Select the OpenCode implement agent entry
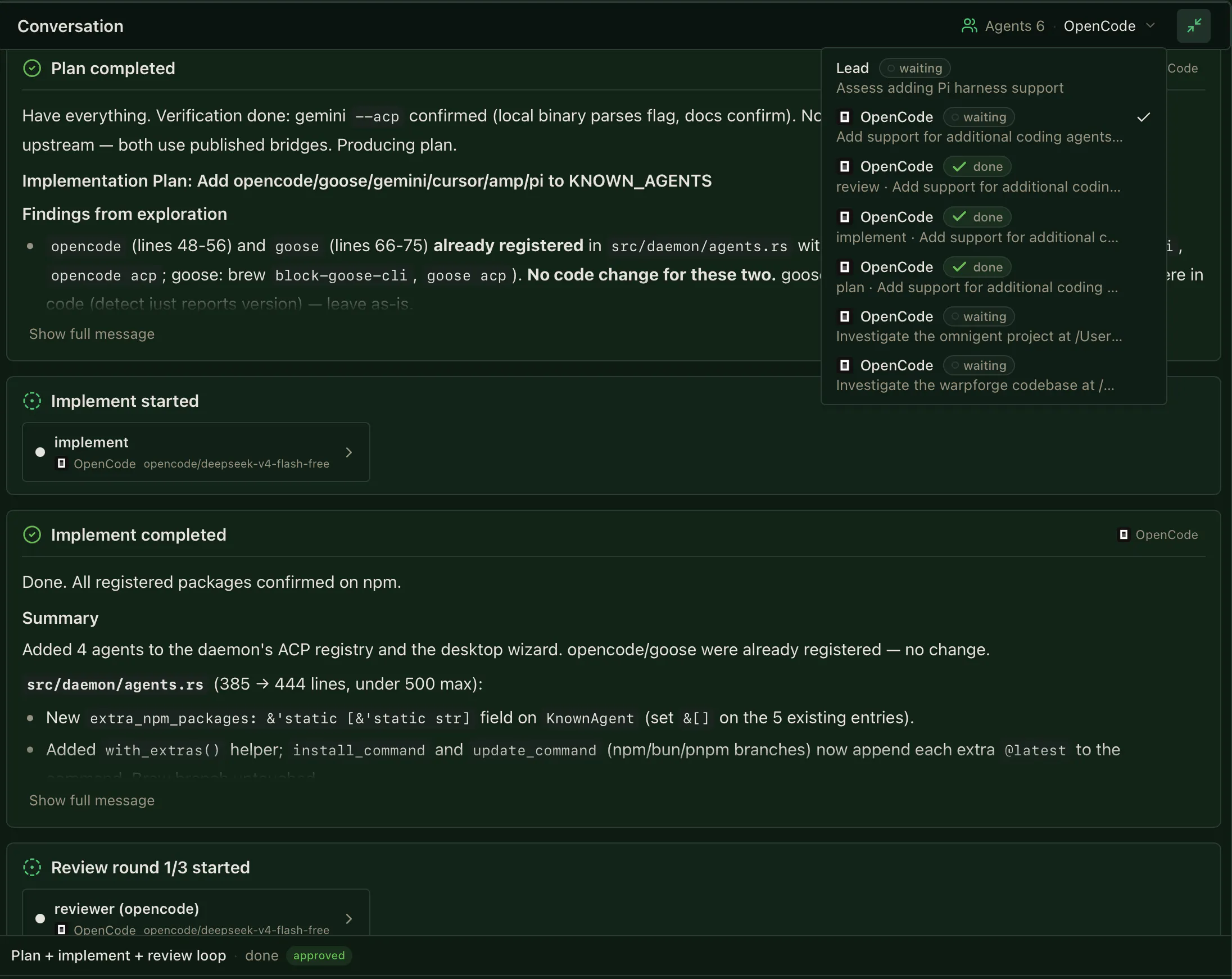Viewport: 1232px width, 979px height. pos(993,227)
